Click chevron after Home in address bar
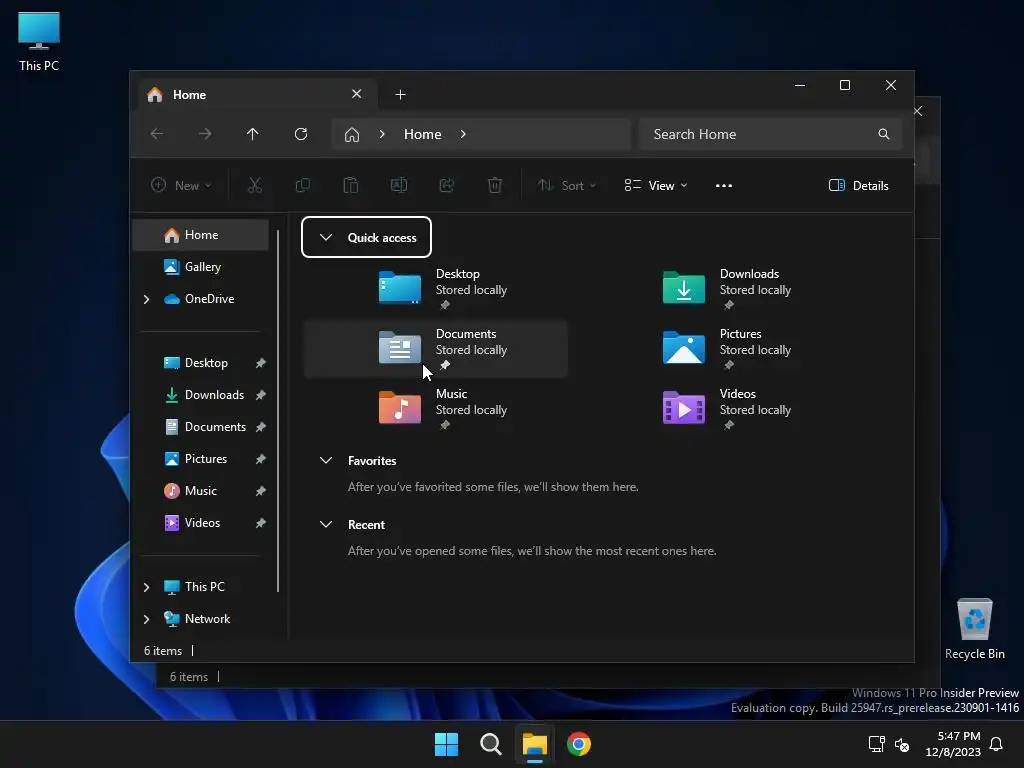The width and height of the screenshot is (1024, 768). [463, 134]
